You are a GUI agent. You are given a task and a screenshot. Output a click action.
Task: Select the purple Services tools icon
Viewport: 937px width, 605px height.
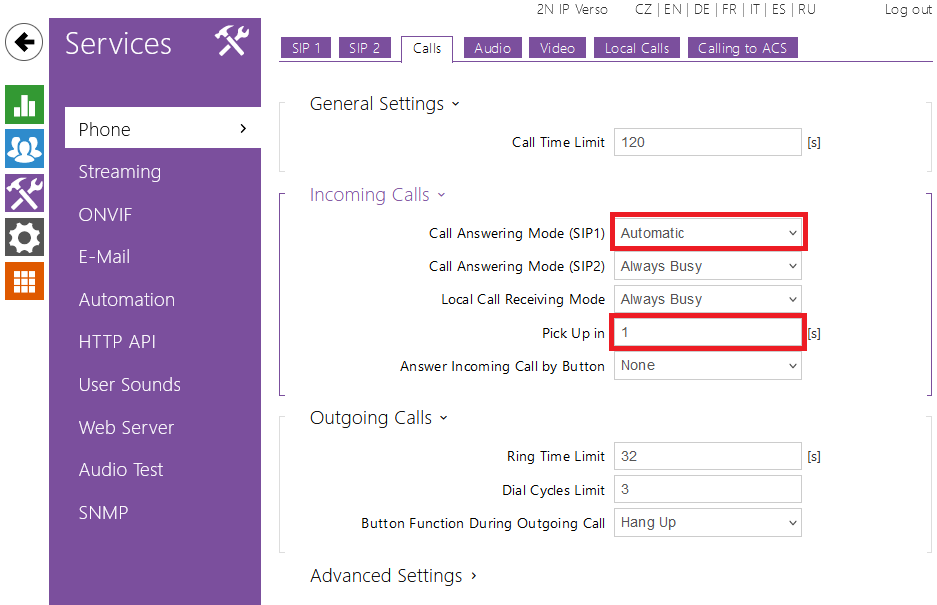(24, 192)
